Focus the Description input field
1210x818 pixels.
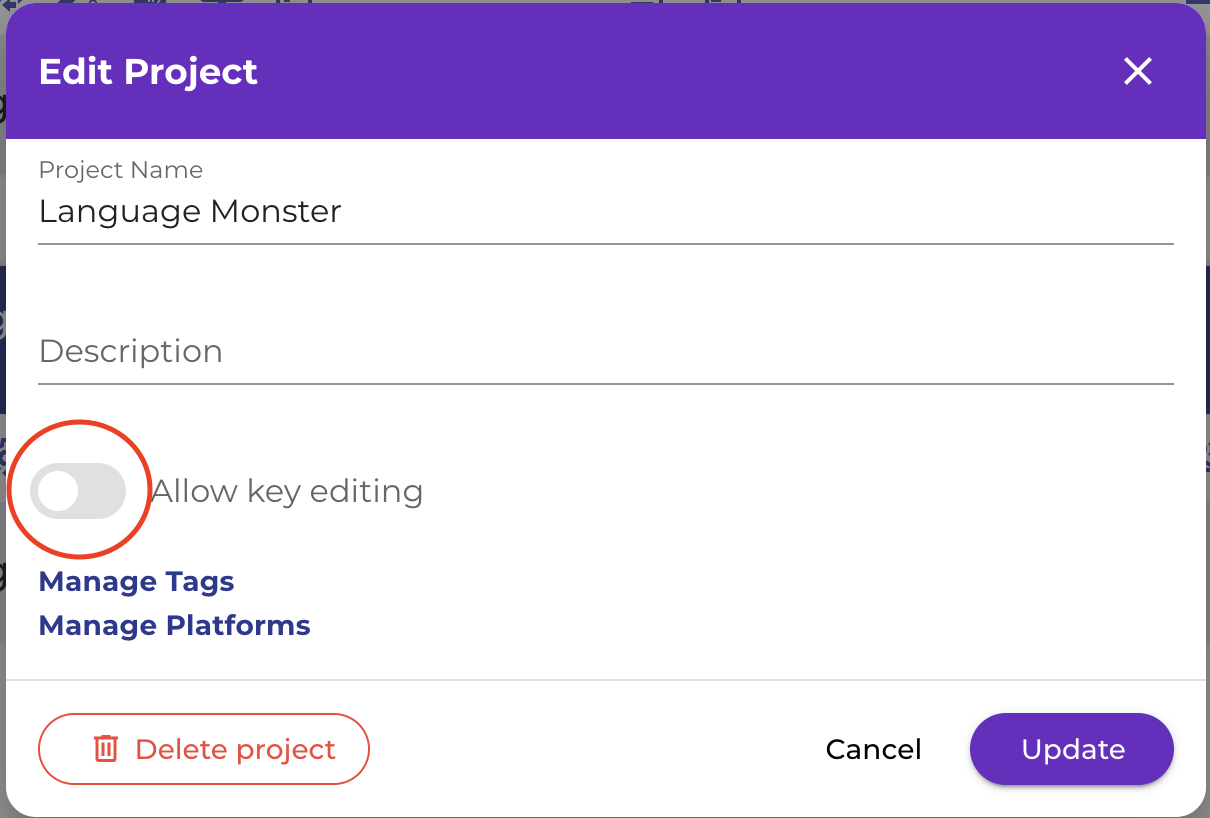tap(606, 352)
